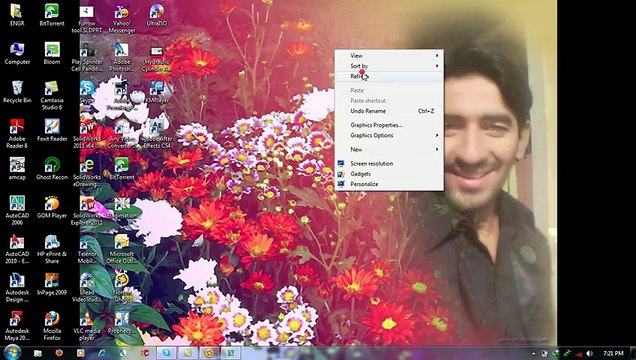Viewport: 636px width, 360px height.
Task: Select the GOM Player desktop icon
Action: 52,208
